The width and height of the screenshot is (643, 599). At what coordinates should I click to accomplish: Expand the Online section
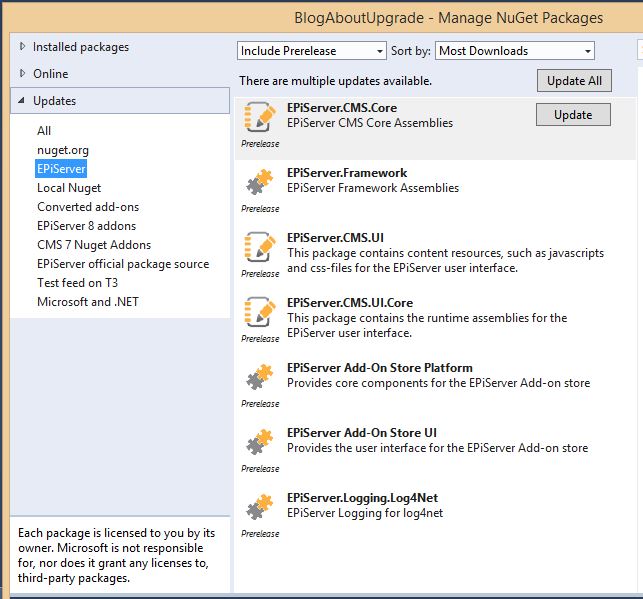tap(23, 73)
